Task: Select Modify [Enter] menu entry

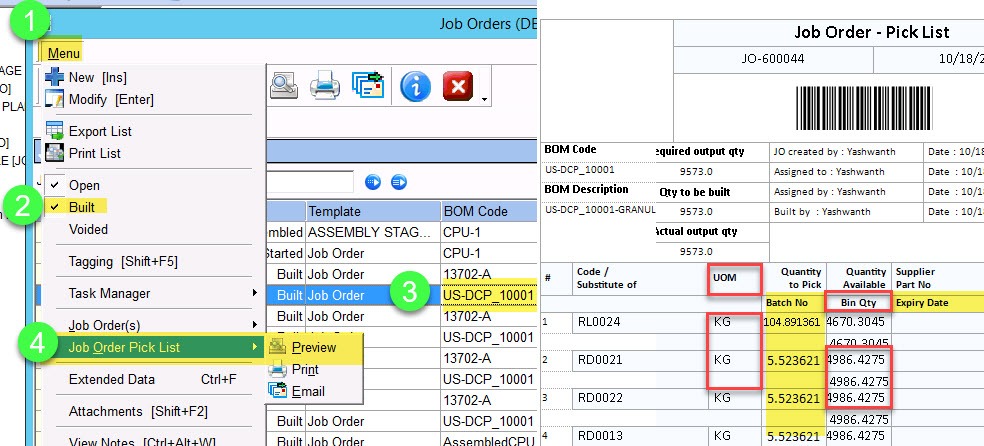Action: pos(109,99)
